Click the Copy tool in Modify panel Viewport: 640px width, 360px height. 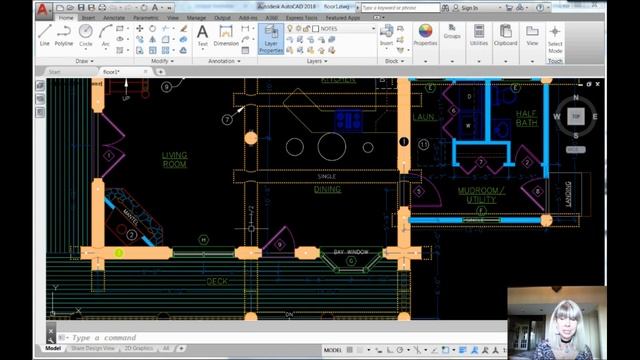(140, 40)
